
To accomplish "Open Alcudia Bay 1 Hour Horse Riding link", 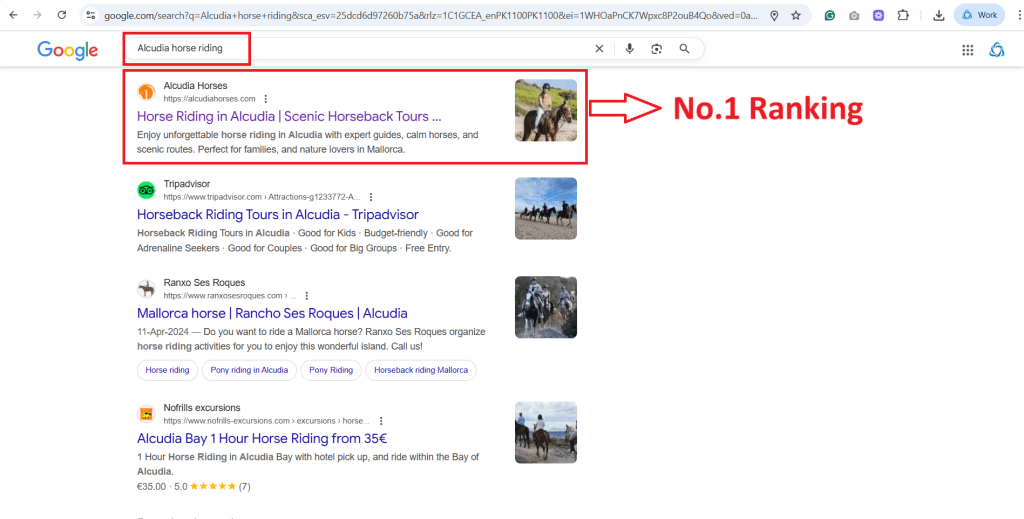I will [x=261, y=439].
